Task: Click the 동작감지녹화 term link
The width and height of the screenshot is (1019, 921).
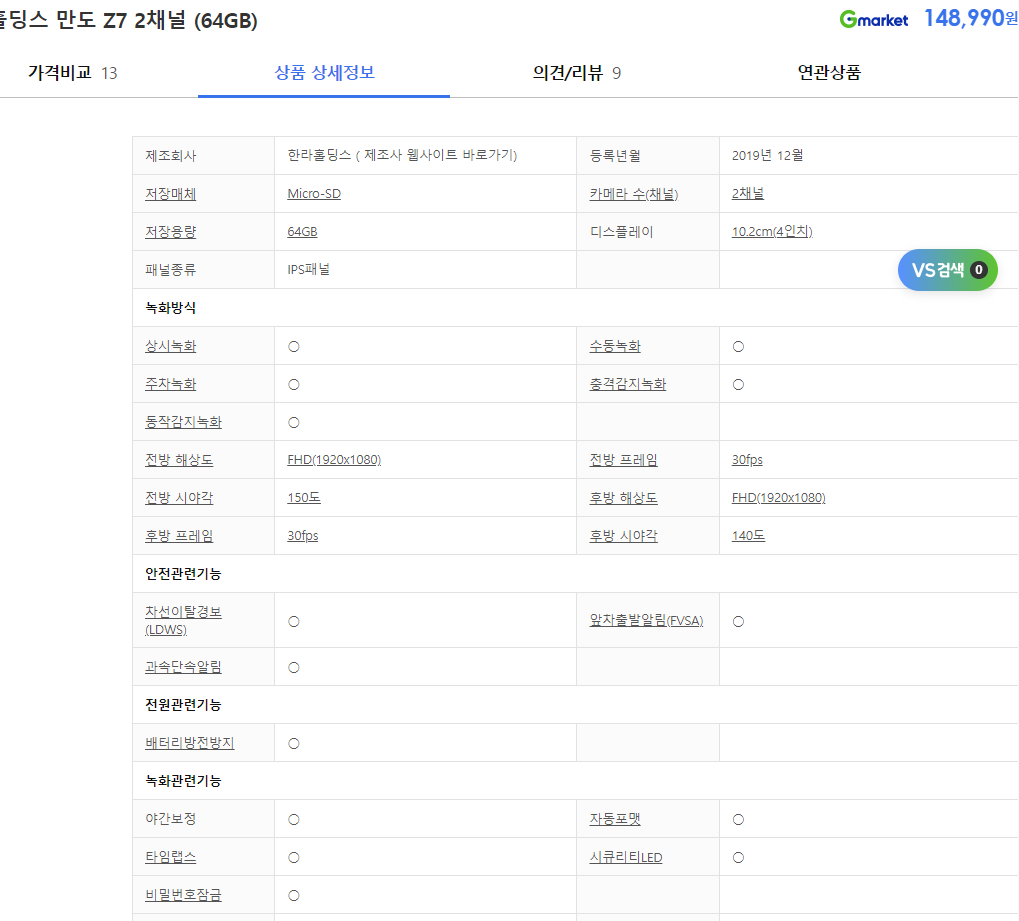Action: (183, 422)
